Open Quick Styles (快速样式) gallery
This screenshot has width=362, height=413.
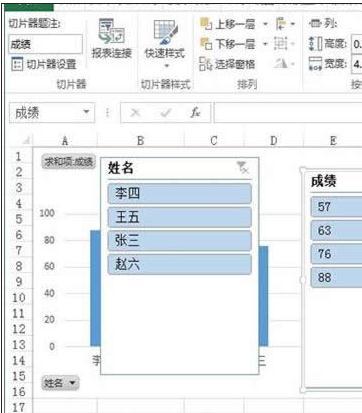[x=164, y=43]
